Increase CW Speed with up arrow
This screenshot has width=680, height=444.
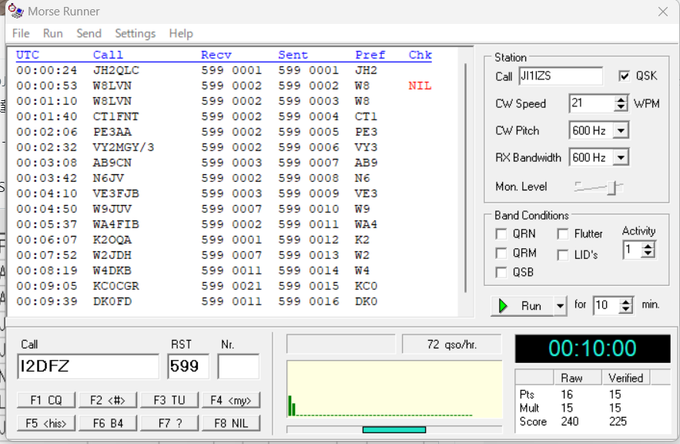pos(621,100)
